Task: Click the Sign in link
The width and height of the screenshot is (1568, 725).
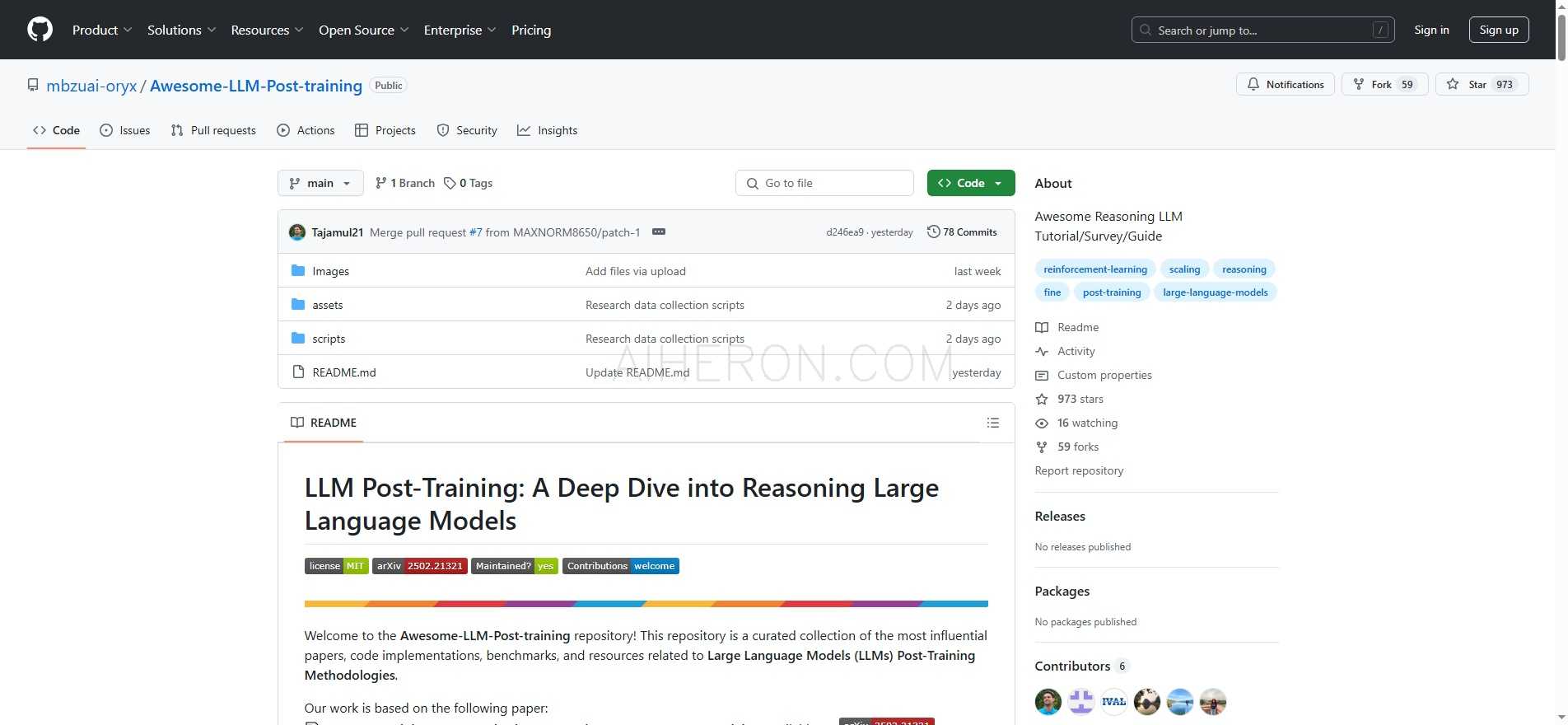Action: (x=1431, y=30)
